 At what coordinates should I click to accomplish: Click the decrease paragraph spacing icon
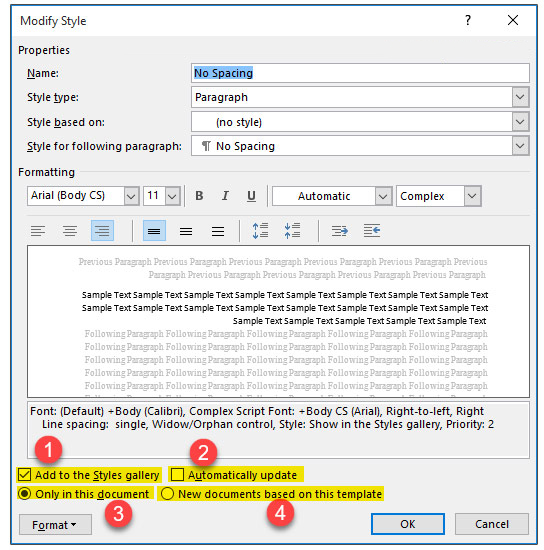(x=292, y=231)
